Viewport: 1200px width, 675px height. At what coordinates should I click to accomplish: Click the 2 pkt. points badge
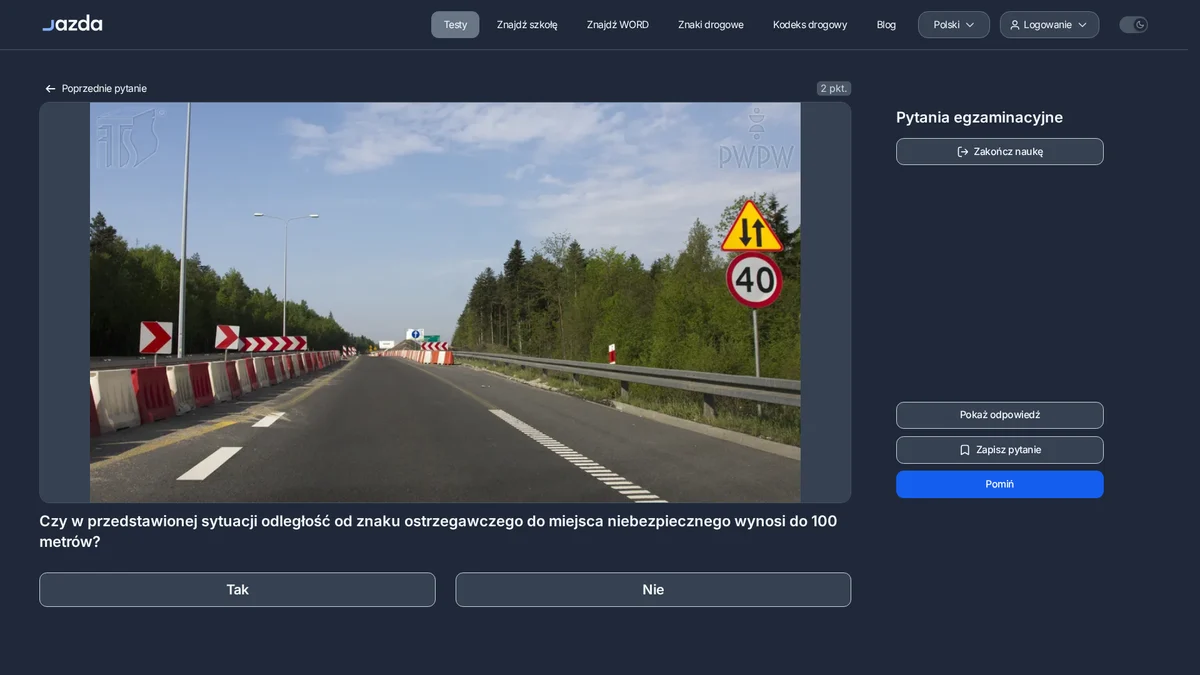pyautogui.click(x=834, y=89)
